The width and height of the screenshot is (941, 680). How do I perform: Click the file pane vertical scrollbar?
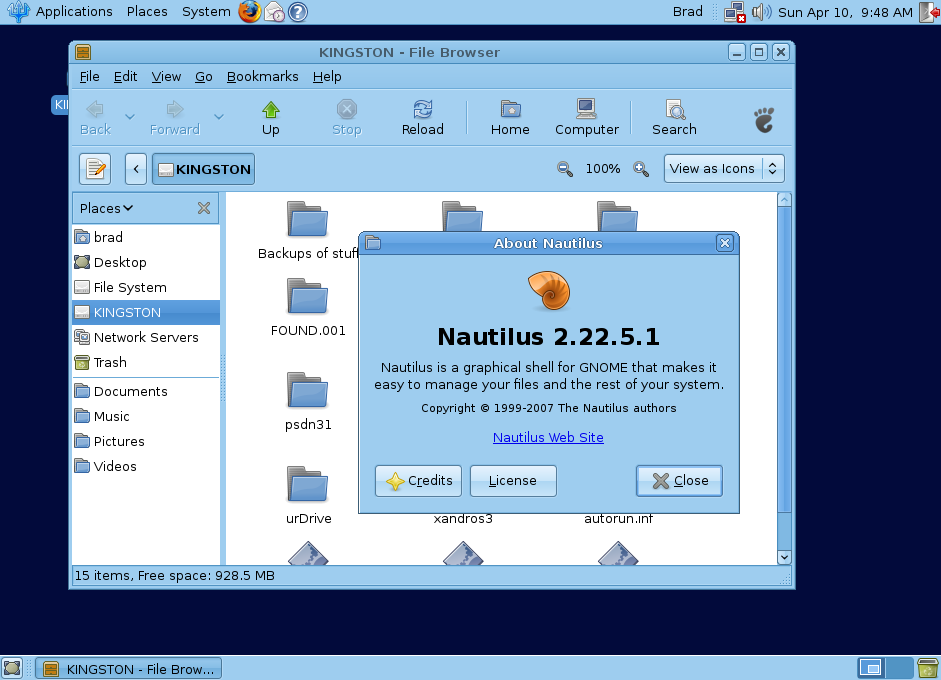pyautogui.click(x=784, y=360)
